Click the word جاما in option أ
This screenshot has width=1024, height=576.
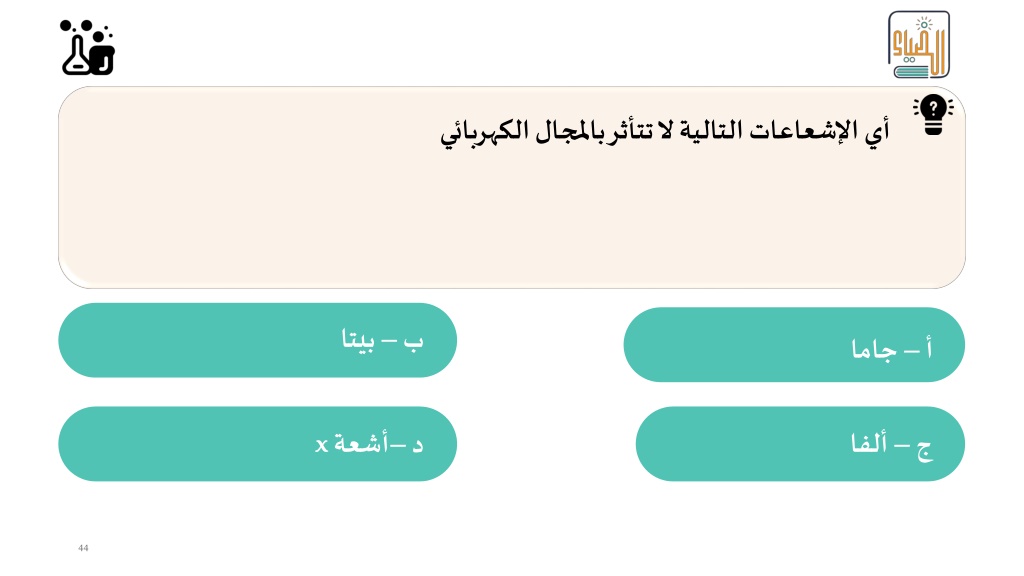coord(873,350)
